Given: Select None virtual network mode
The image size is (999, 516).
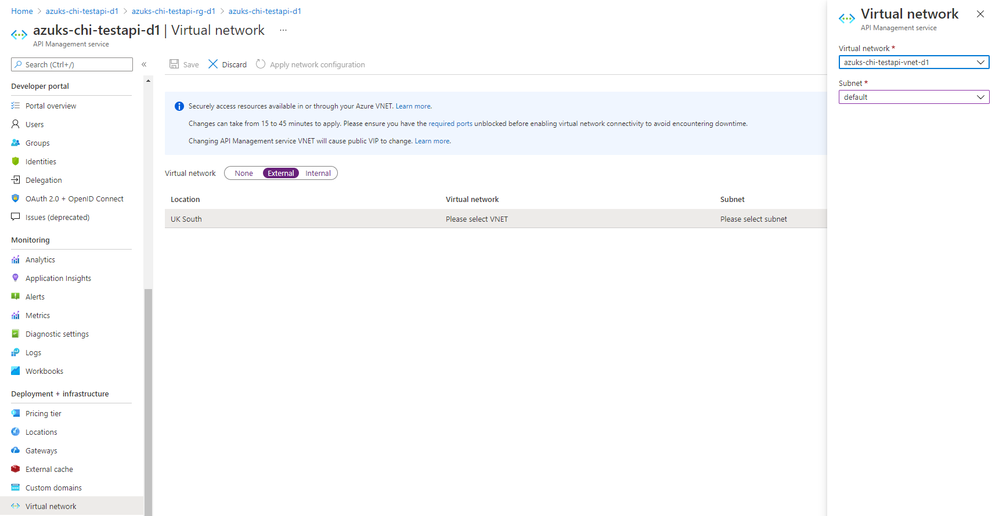Looking at the screenshot, I should click(243, 173).
